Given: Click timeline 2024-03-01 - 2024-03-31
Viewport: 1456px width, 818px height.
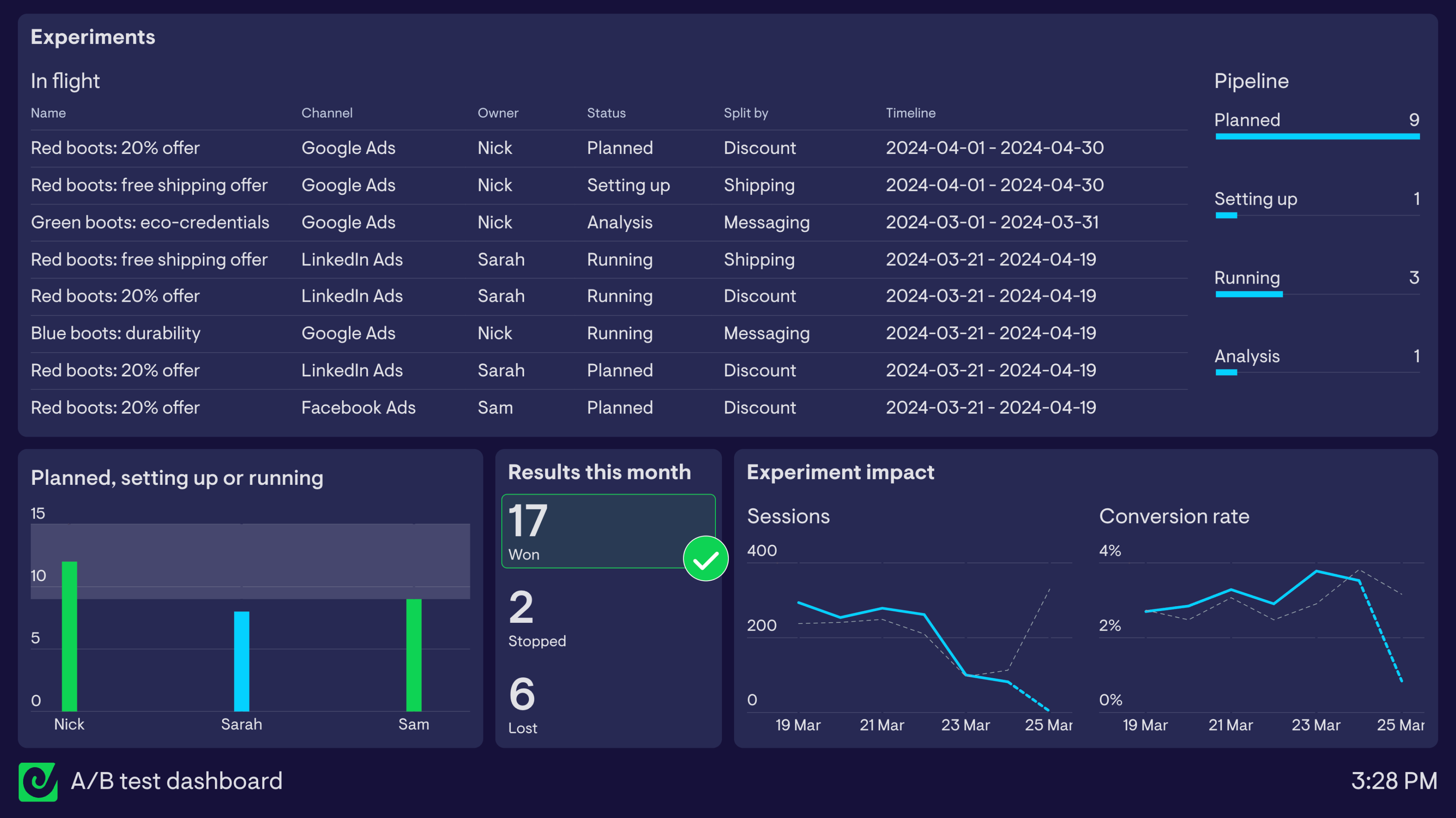Looking at the screenshot, I should coord(992,223).
